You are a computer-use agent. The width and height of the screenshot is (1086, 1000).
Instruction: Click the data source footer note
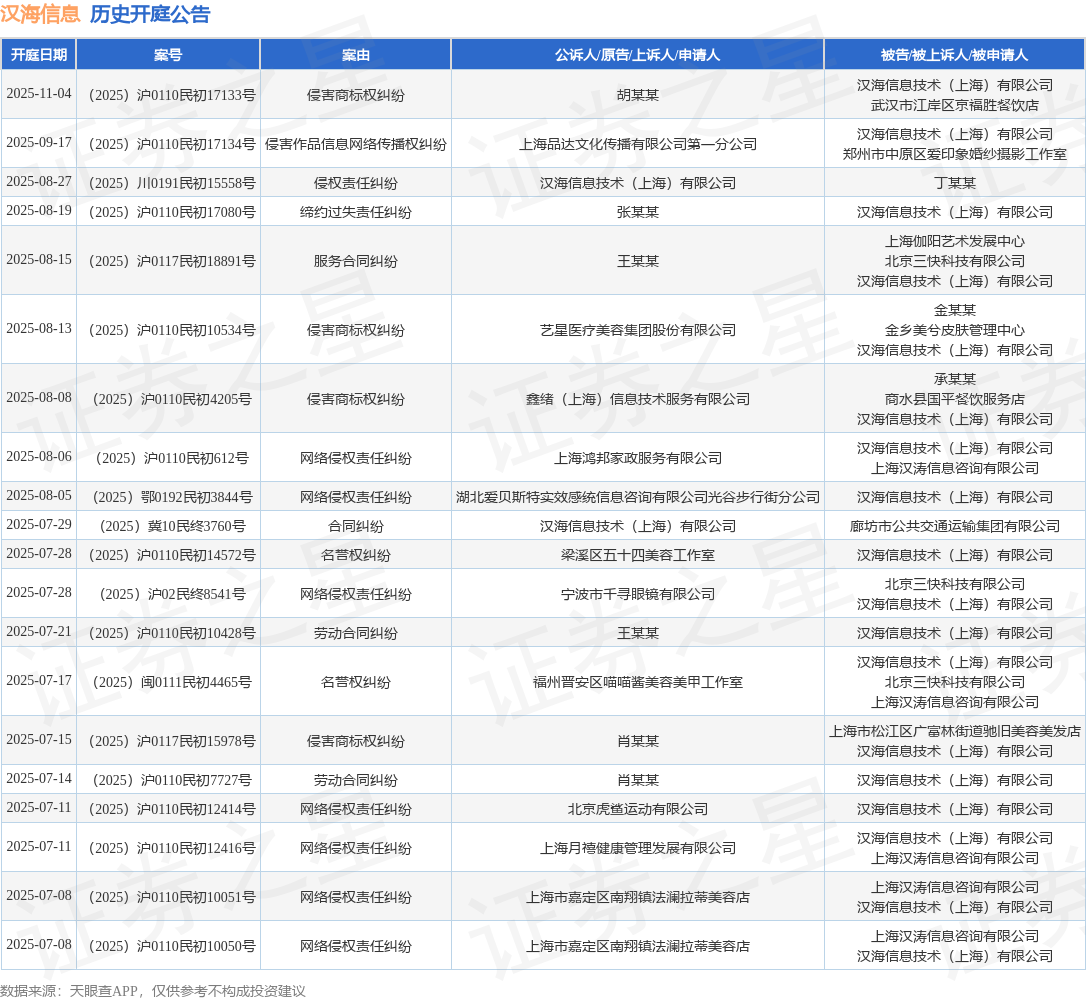153,991
